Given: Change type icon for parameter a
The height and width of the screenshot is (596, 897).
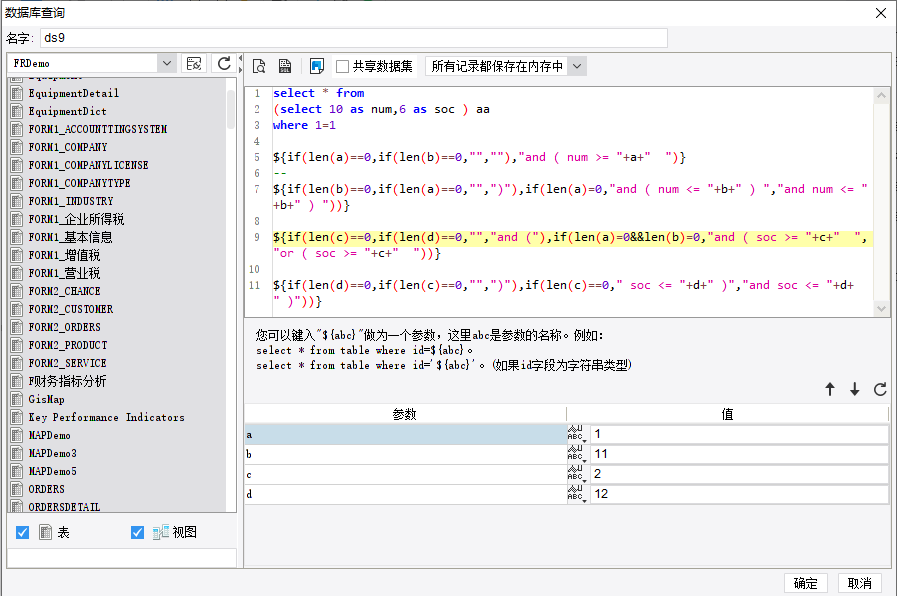Looking at the screenshot, I should [x=577, y=434].
